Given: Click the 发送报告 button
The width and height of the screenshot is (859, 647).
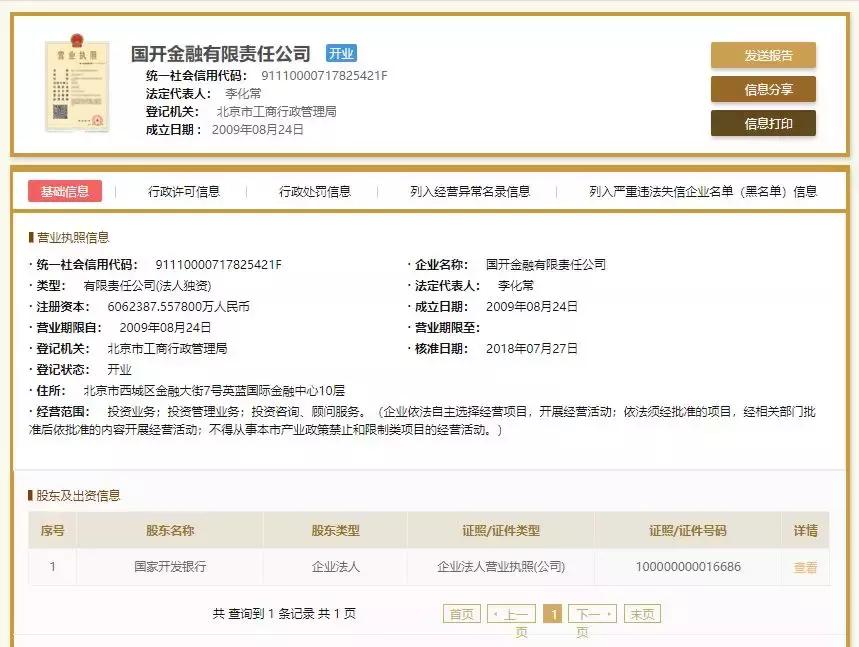Looking at the screenshot, I should (x=762, y=56).
